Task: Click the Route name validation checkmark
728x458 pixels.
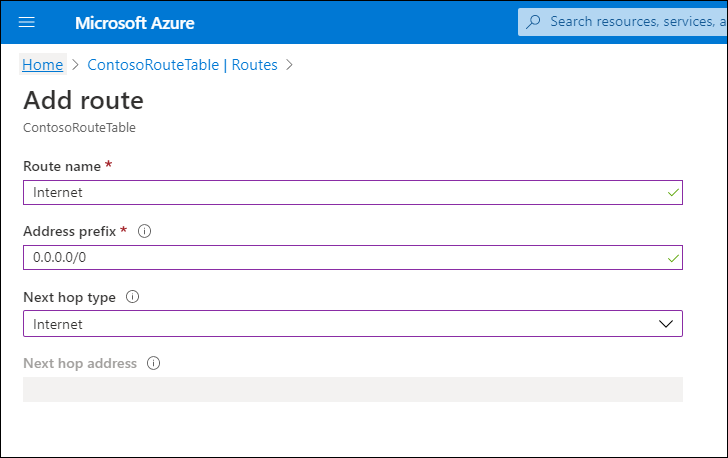Action: (x=671, y=191)
